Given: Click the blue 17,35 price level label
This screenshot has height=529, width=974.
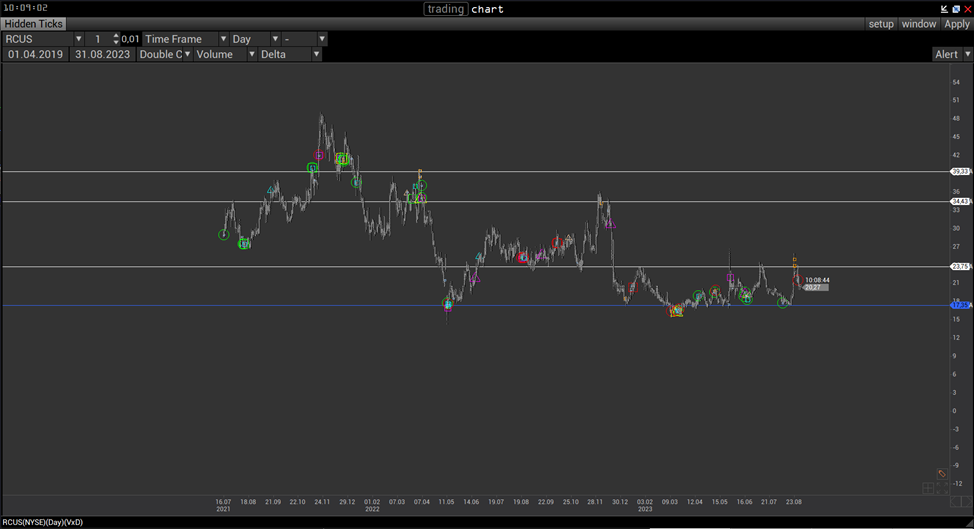Looking at the screenshot, I should (960, 305).
